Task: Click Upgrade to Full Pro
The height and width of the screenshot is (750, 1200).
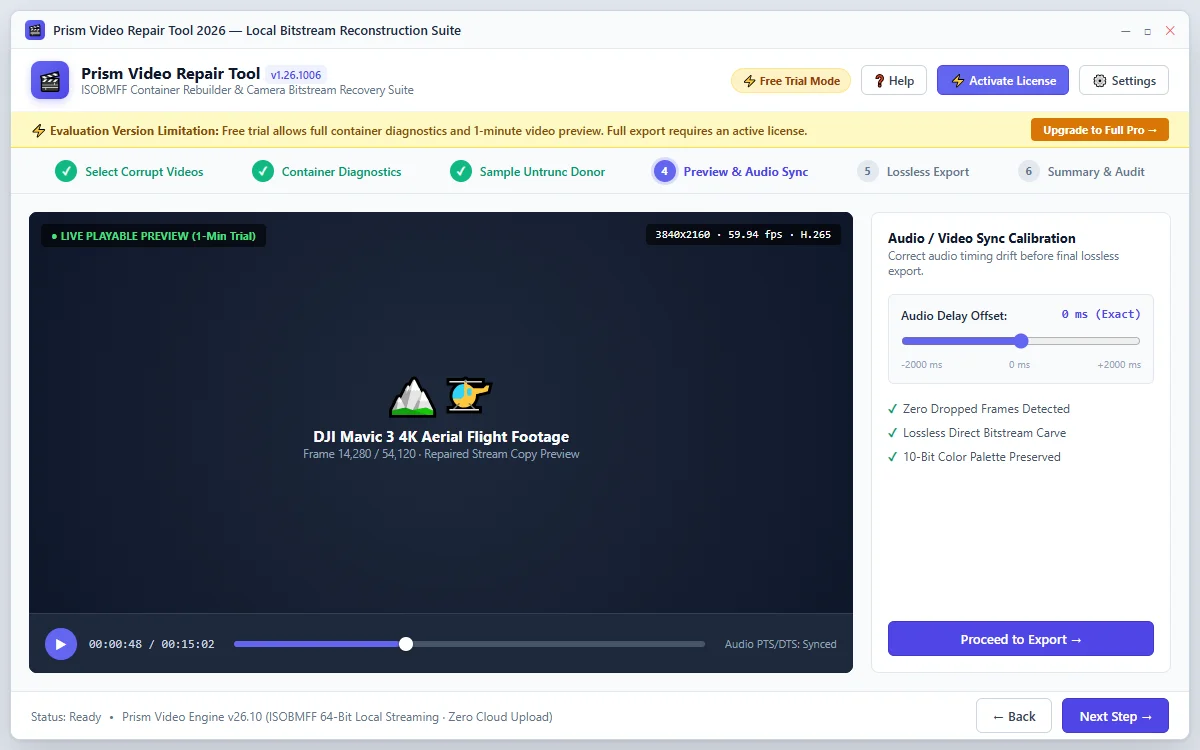Action: (x=1100, y=130)
